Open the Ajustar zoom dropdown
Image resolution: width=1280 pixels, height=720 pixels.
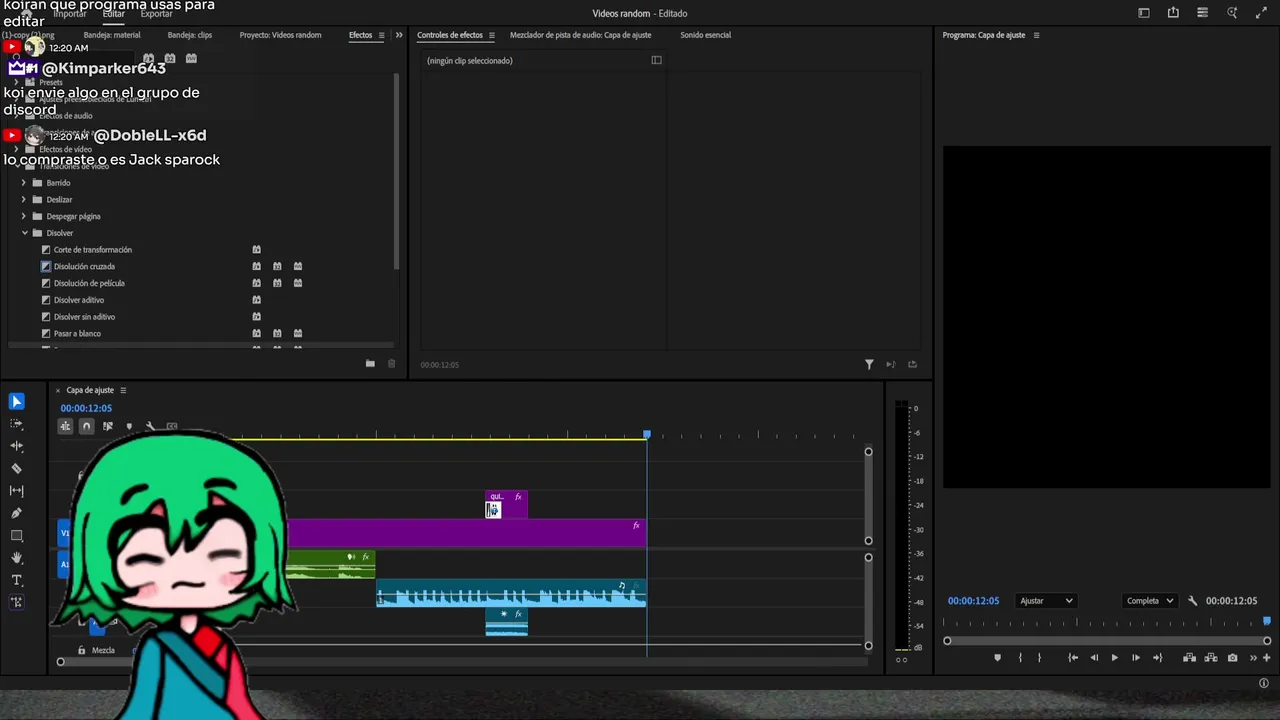tap(1046, 601)
